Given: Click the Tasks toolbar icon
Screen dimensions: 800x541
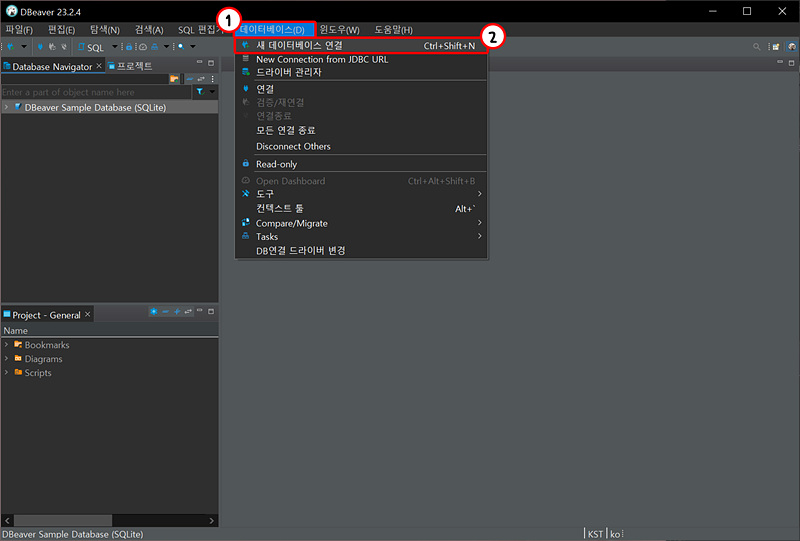Looking at the screenshot, I should click(155, 47).
